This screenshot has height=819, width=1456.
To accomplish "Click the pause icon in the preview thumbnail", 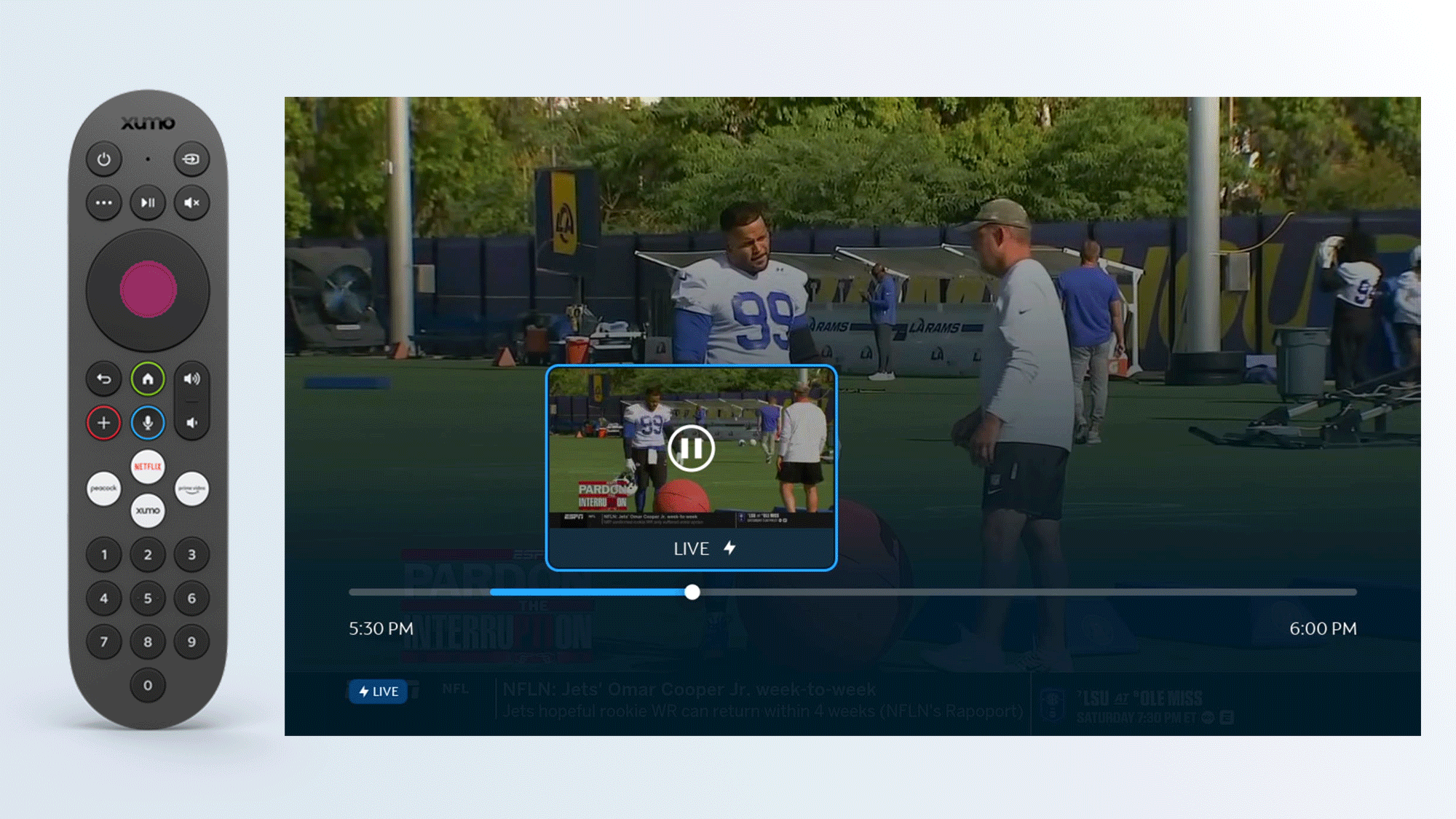I will point(691,448).
